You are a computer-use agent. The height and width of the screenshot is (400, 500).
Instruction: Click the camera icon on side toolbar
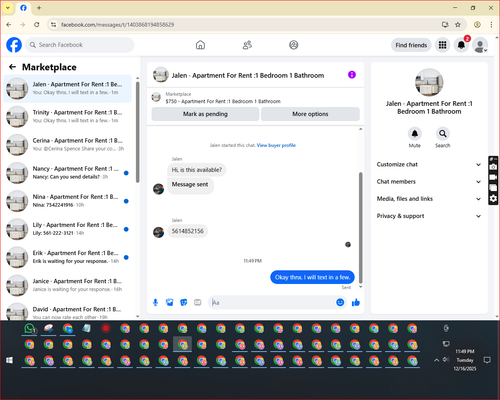(493, 167)
